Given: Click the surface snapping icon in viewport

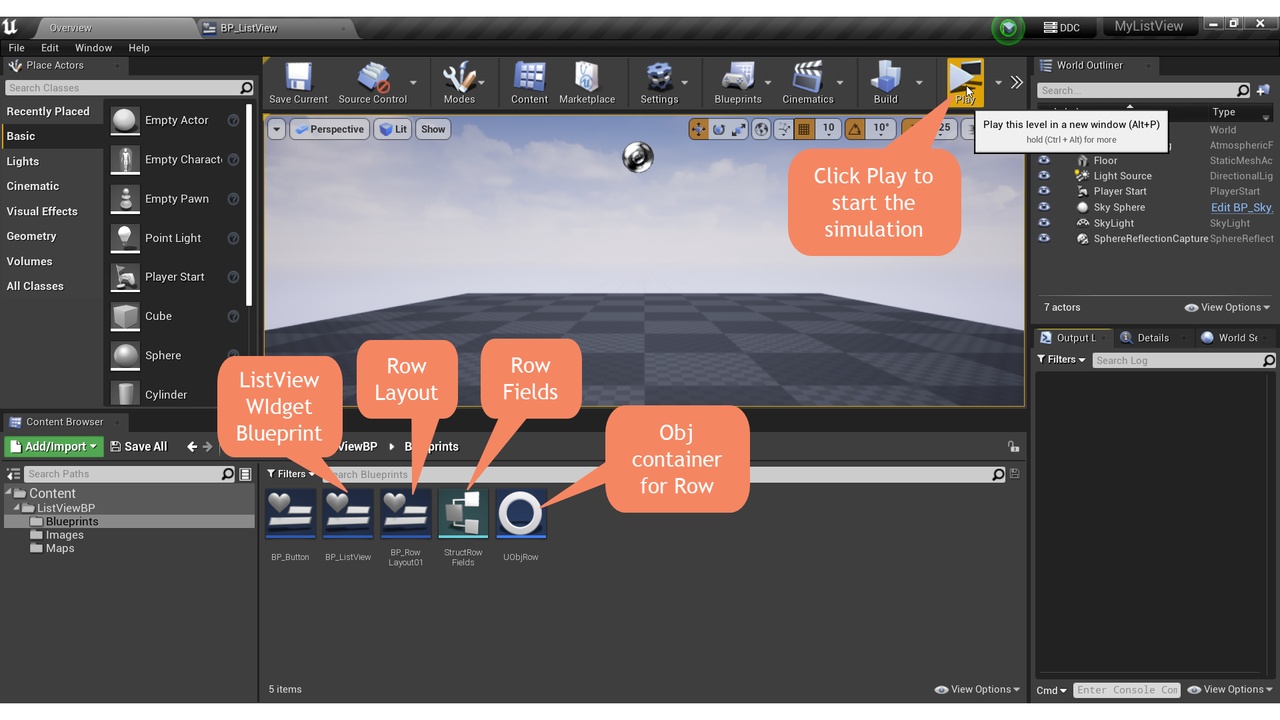Looking at the screenshot, I should 784,129.
